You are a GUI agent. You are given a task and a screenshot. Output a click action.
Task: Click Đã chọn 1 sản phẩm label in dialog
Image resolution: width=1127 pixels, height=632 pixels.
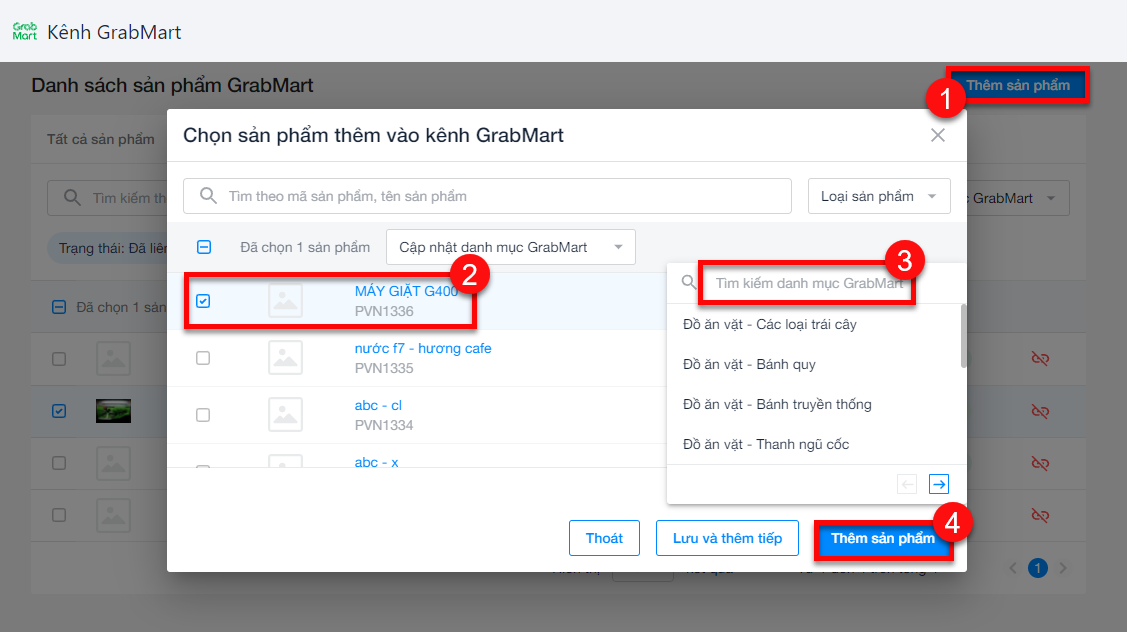[x=305, y=247]
